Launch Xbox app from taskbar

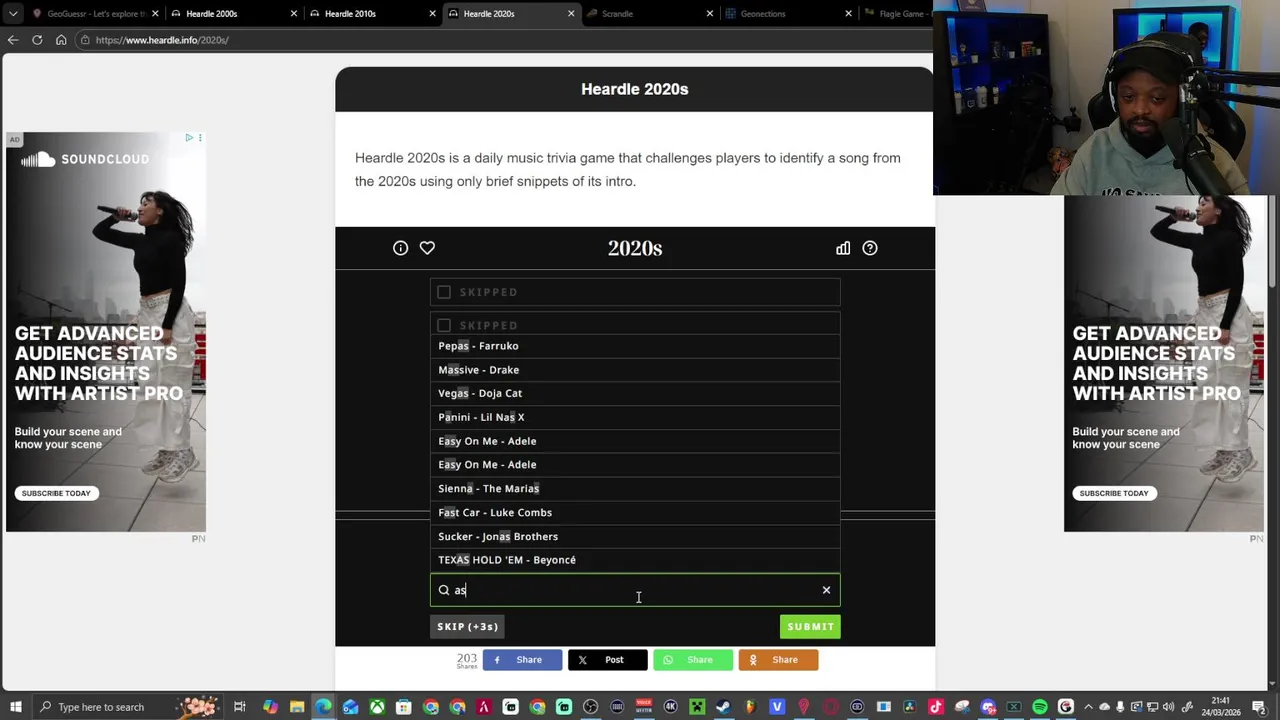tap(377, 707)
